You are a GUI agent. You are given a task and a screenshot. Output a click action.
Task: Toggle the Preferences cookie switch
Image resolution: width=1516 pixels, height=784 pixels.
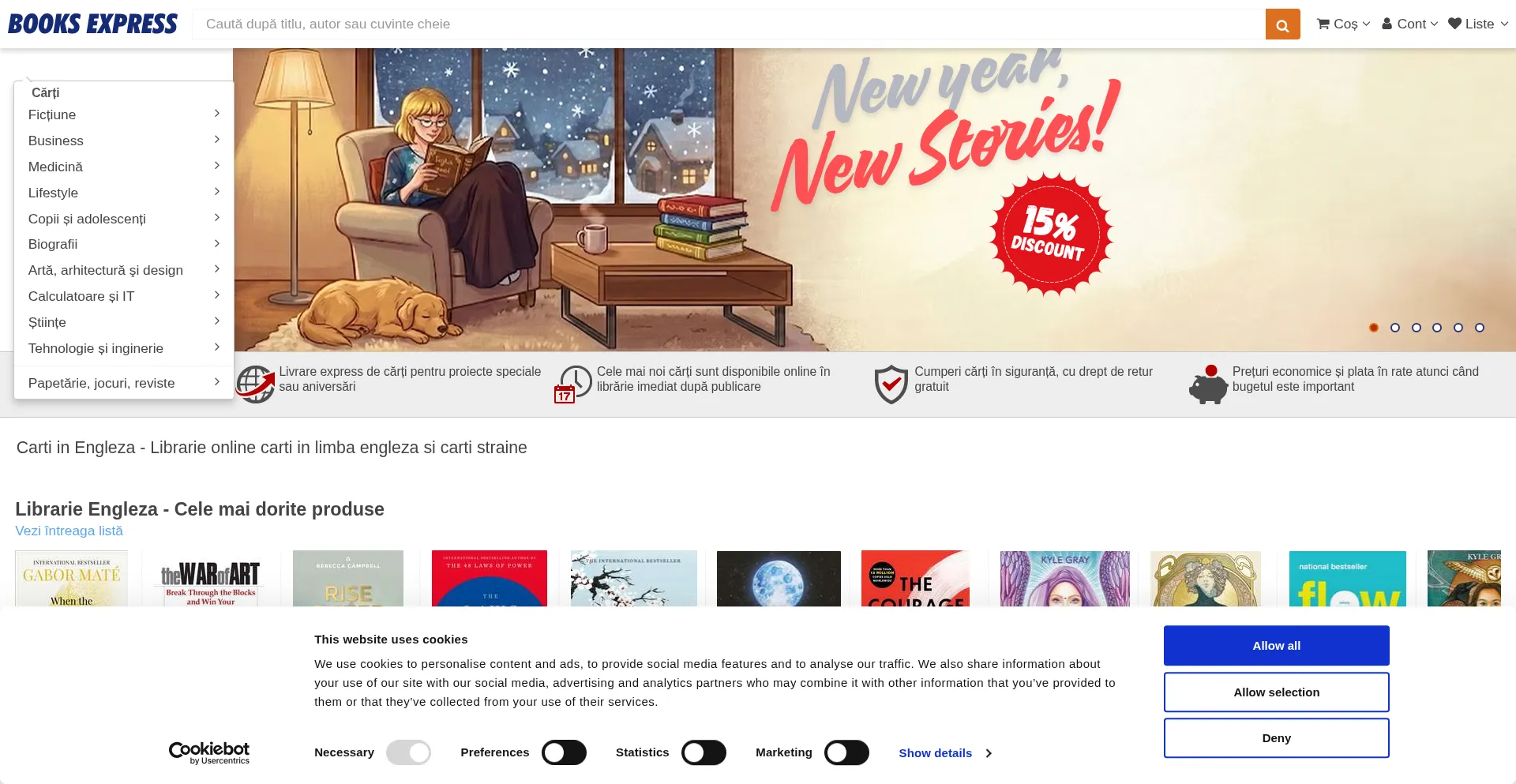[564, 752]
